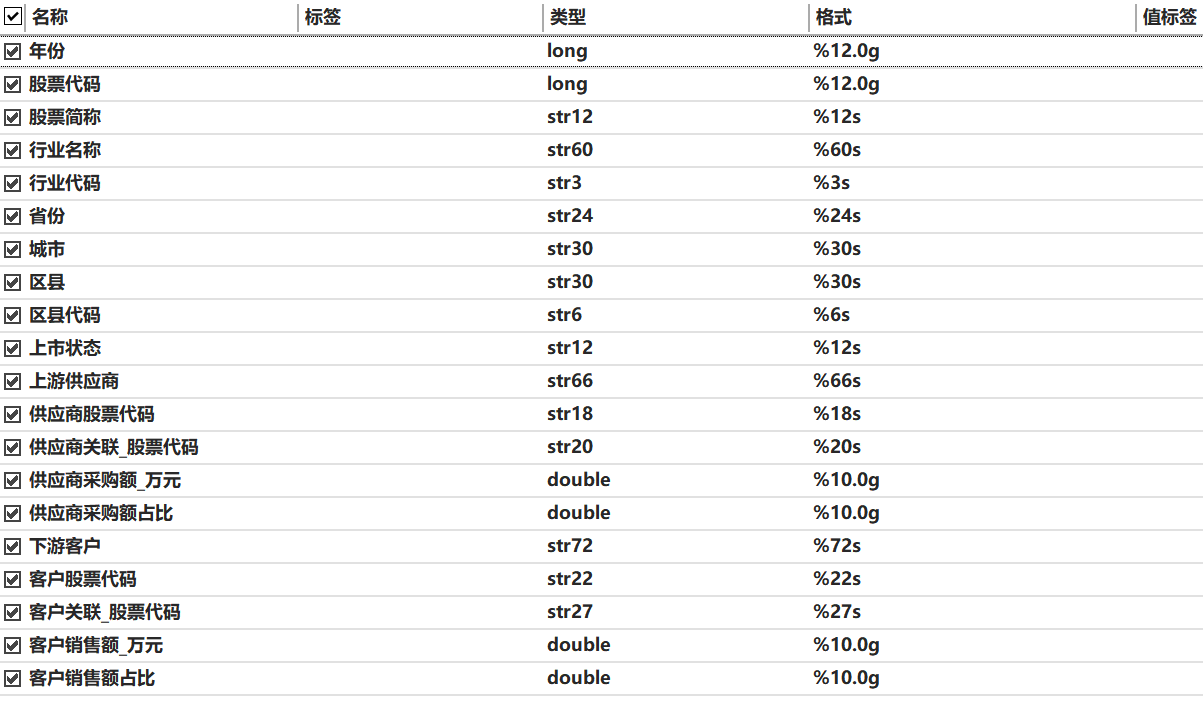The image size is (1203, 701).
Task: Toggle checkbox beside 下游客户
Action: 13,547
